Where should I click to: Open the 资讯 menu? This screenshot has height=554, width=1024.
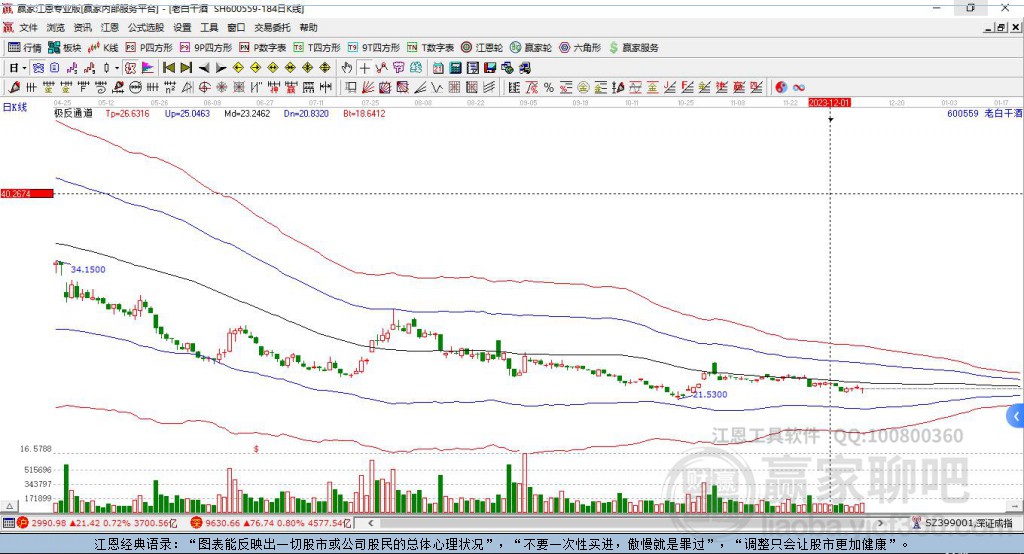[82, 27]
